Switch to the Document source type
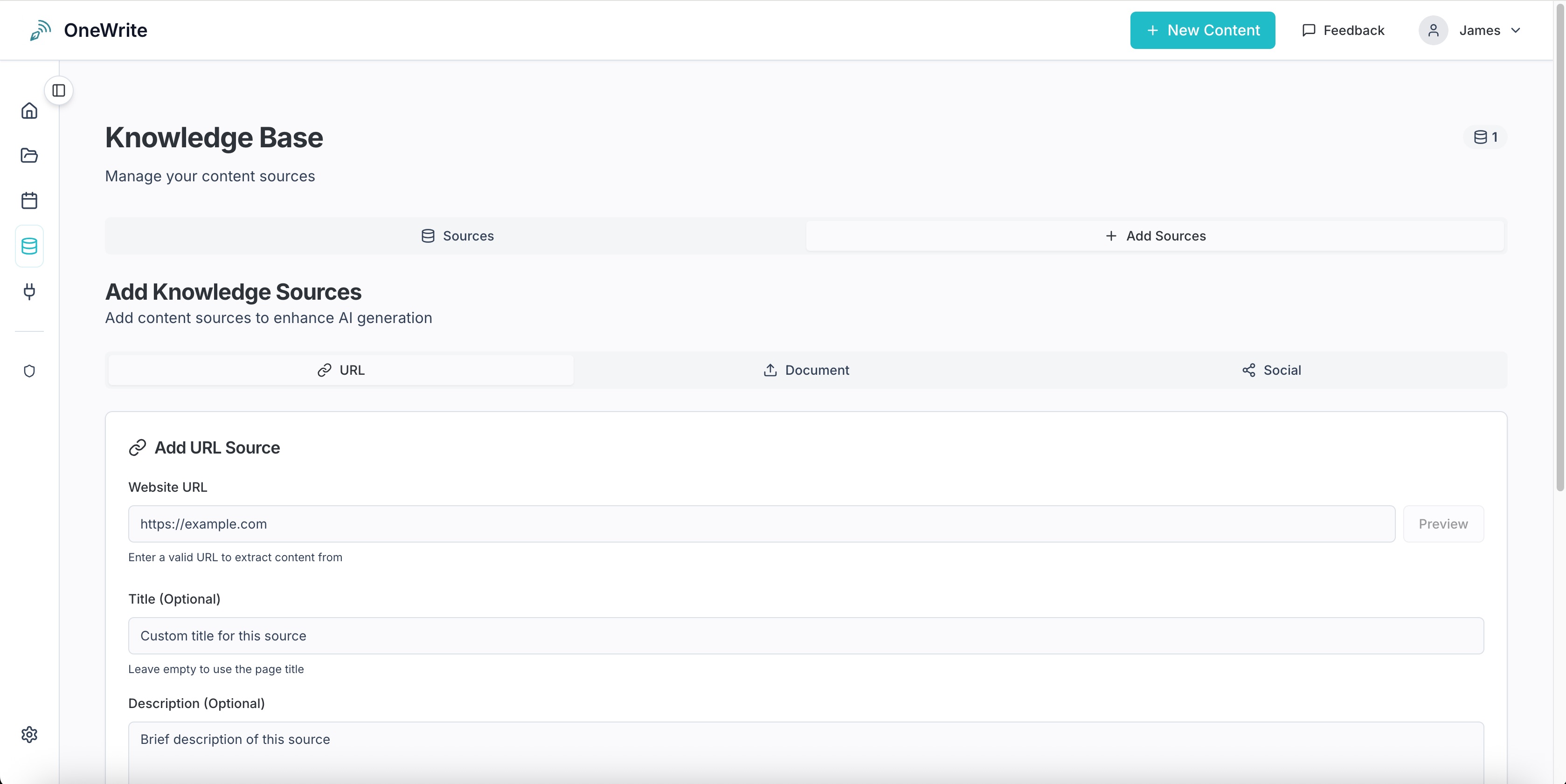 [x=806, y=370]
